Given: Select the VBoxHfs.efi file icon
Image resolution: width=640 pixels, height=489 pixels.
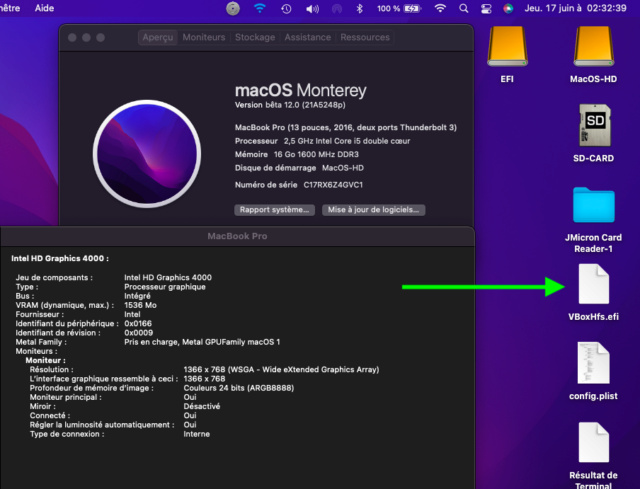Looking at the screenshot, I should 593,284.
